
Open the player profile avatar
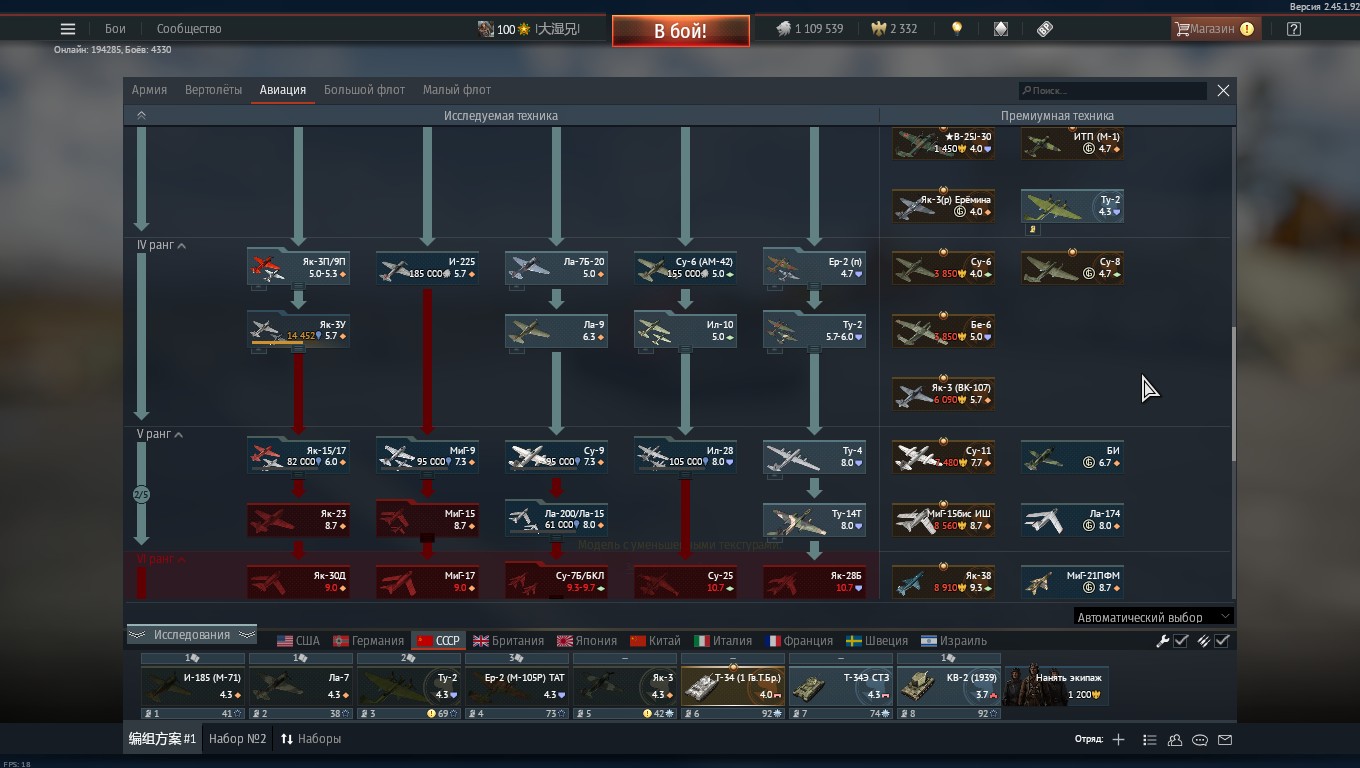(x=485, y=29)
